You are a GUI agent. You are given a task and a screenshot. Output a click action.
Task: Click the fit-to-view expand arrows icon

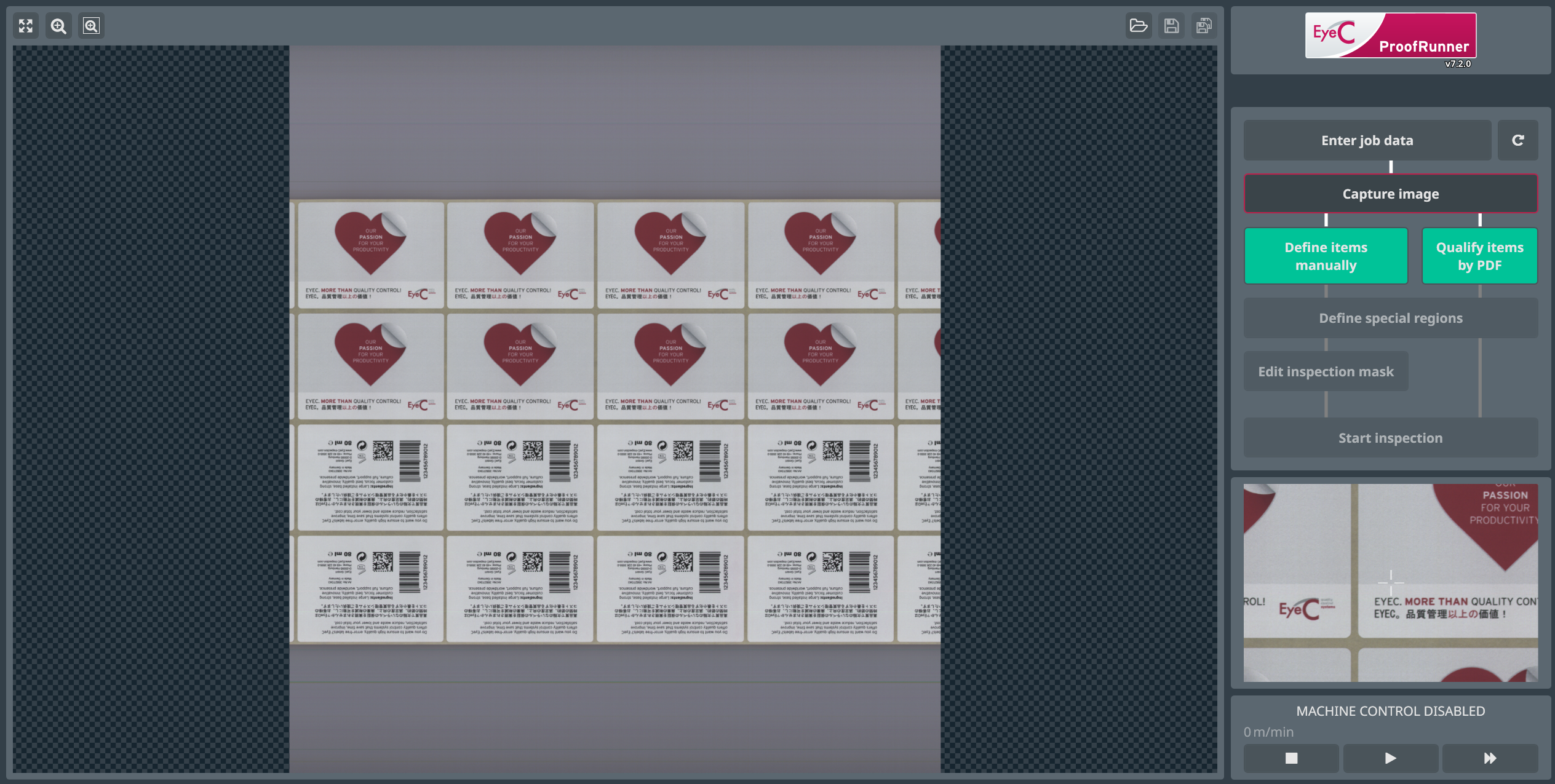click(26, 26)
